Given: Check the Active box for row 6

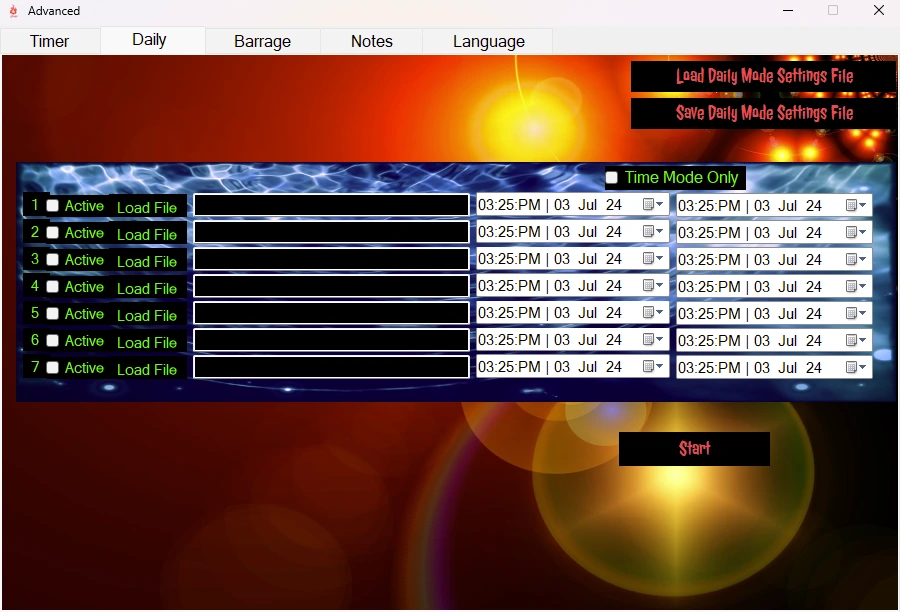Looking at the screenshot, I should click(x=52, y=340).
